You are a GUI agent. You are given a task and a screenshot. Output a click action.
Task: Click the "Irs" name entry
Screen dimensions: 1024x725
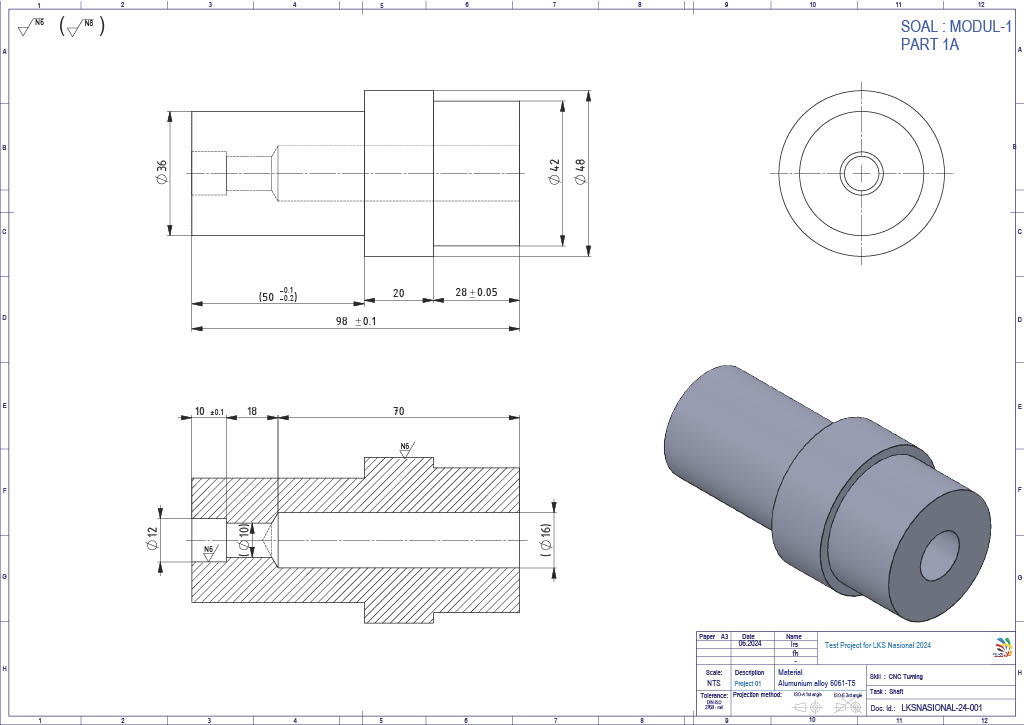[x=795, y=644]
